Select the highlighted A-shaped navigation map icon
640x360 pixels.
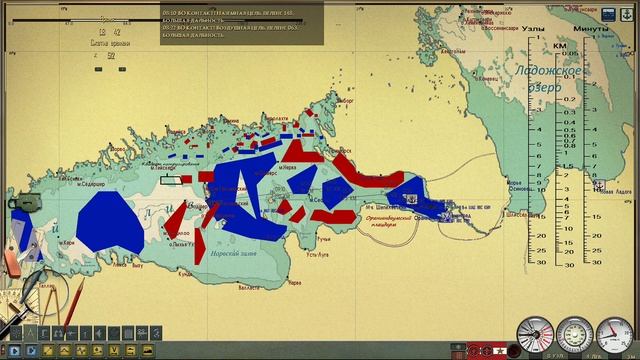point(31,333)
